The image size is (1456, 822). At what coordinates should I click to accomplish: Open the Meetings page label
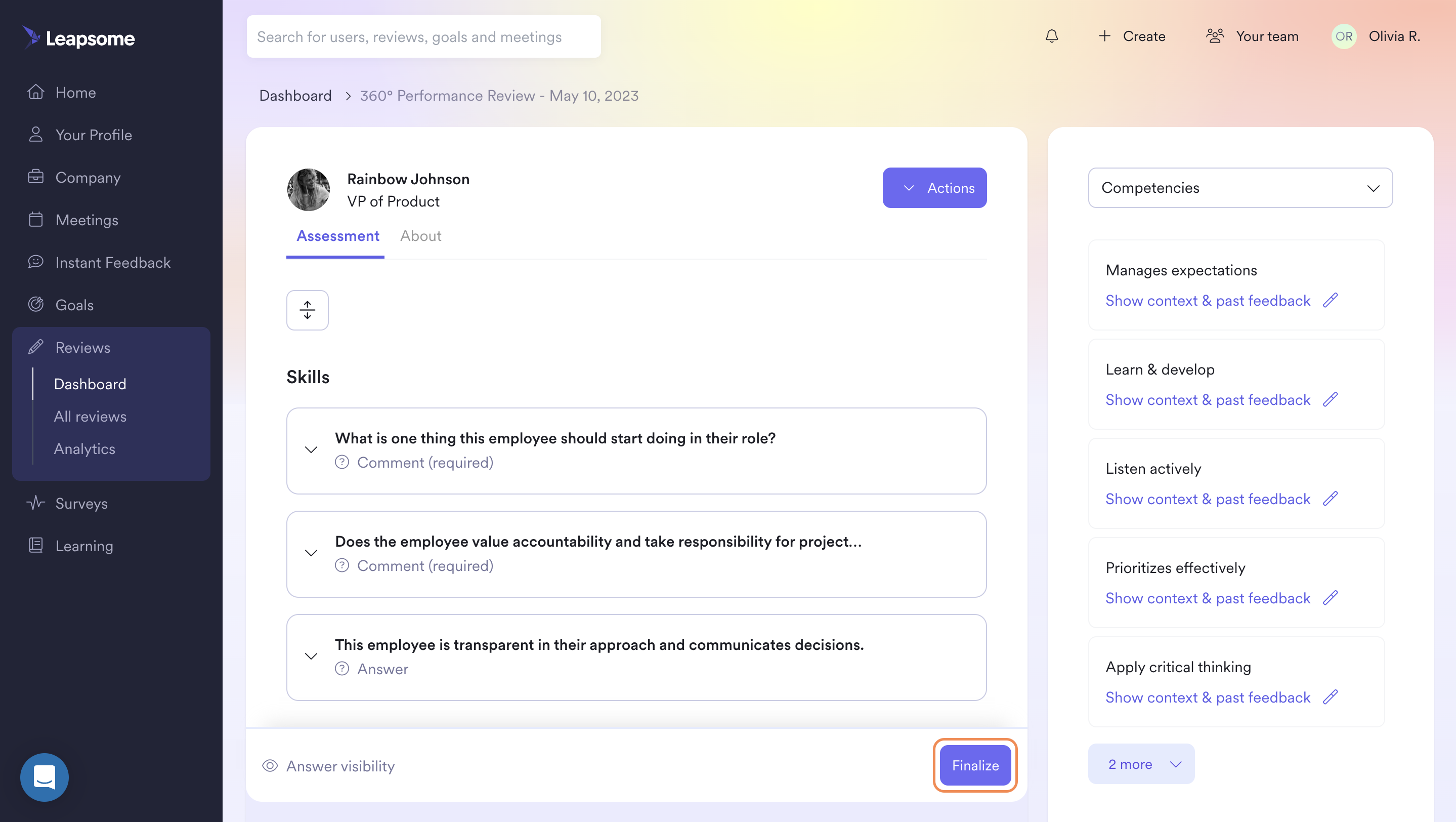pos(87,220)
